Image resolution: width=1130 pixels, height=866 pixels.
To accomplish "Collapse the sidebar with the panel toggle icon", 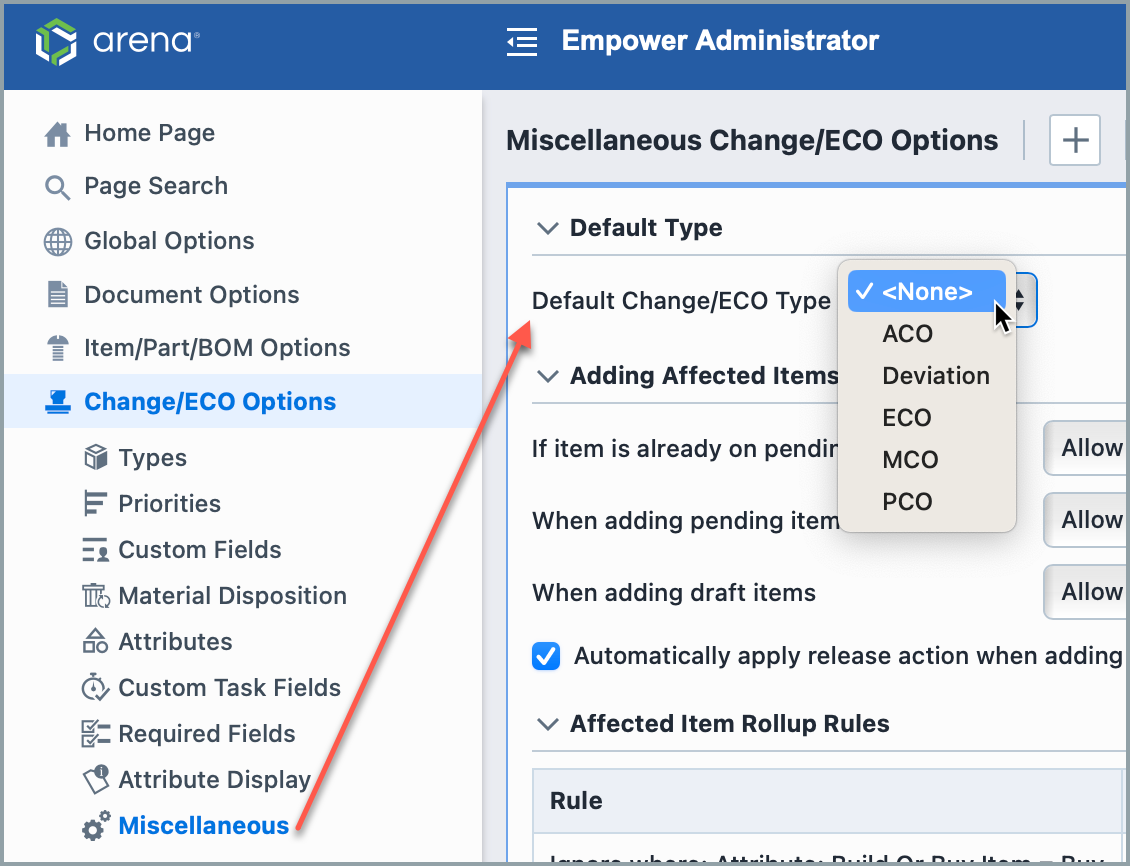I will pyautogui.click(x=522, y=42).
